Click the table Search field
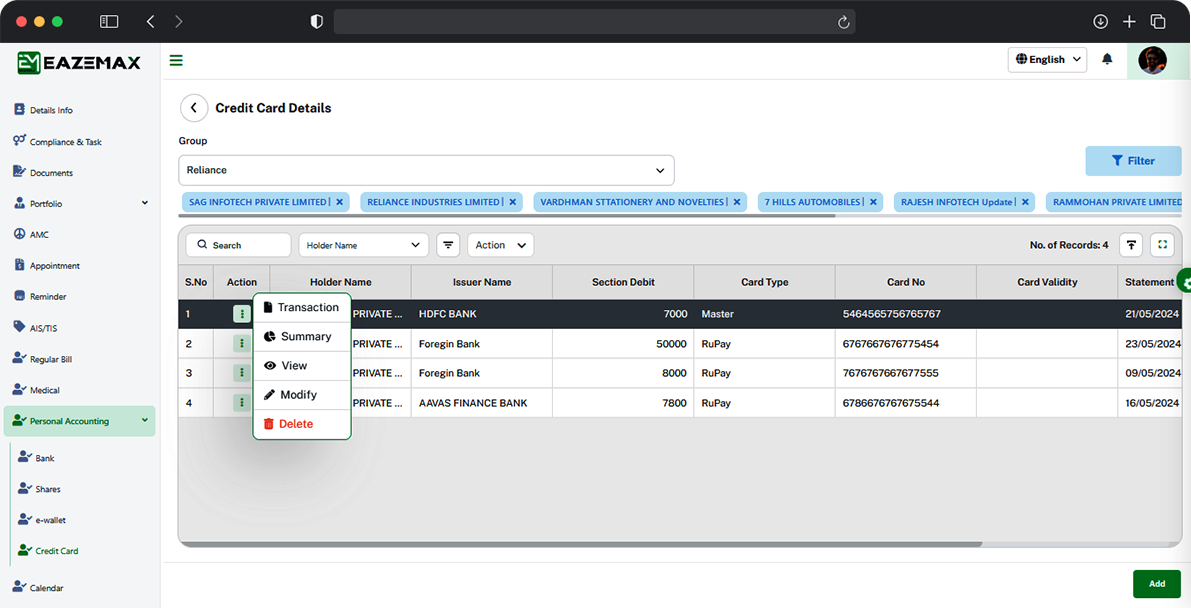1191x608 pixels. [x=239, y=245]
